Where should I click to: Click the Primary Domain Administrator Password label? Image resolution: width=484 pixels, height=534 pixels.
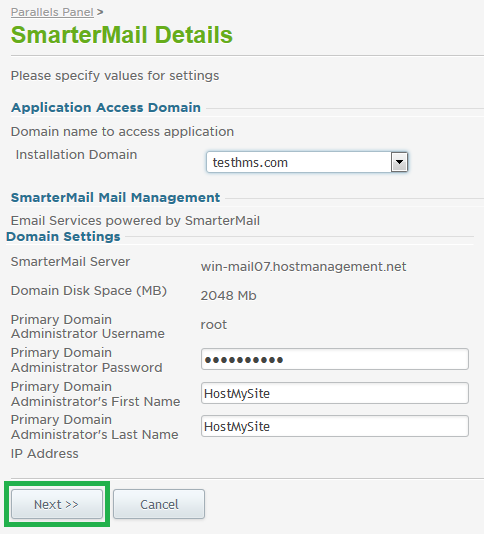(x=87, y=360)
